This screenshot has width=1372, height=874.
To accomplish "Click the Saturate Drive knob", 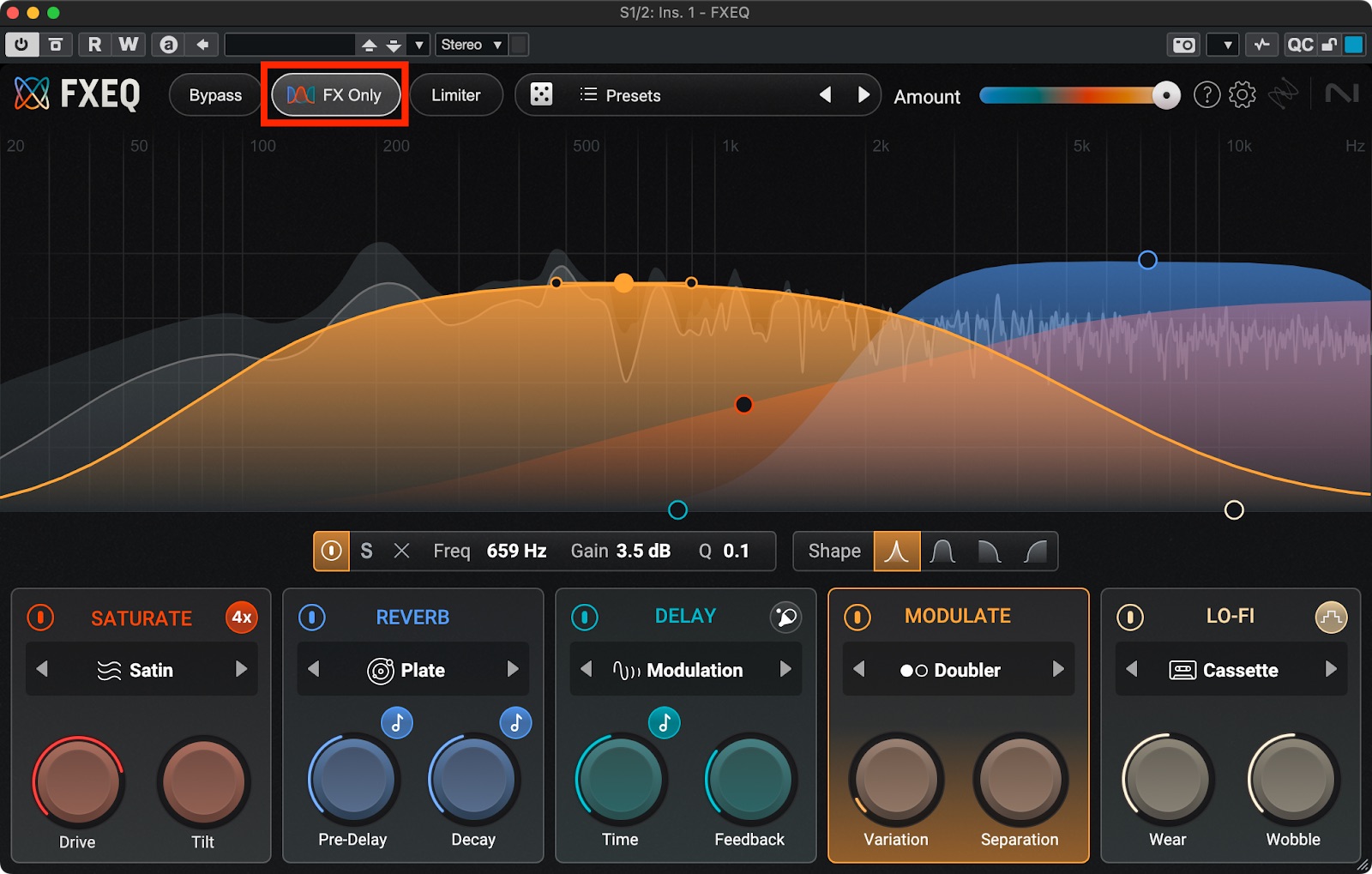I will (77, 782).
